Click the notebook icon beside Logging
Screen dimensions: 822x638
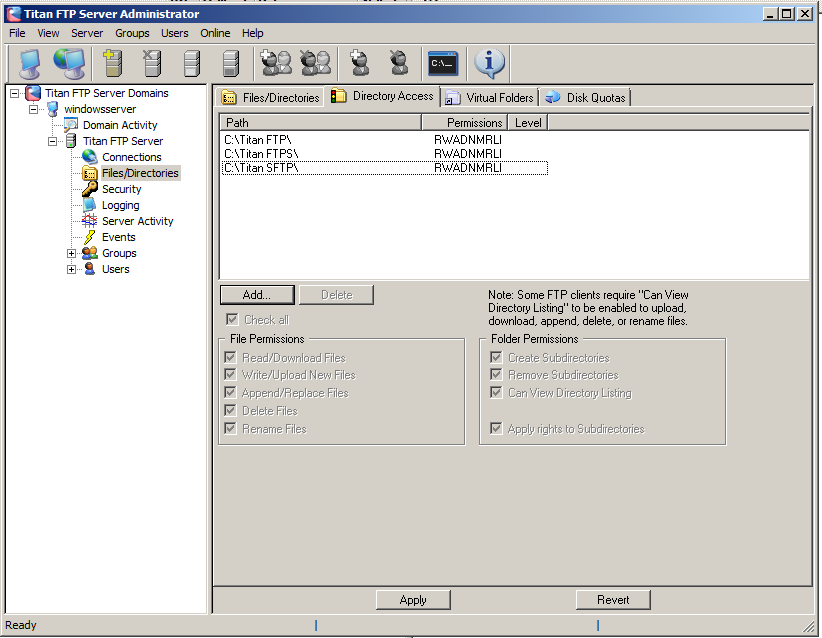point(90,205)
